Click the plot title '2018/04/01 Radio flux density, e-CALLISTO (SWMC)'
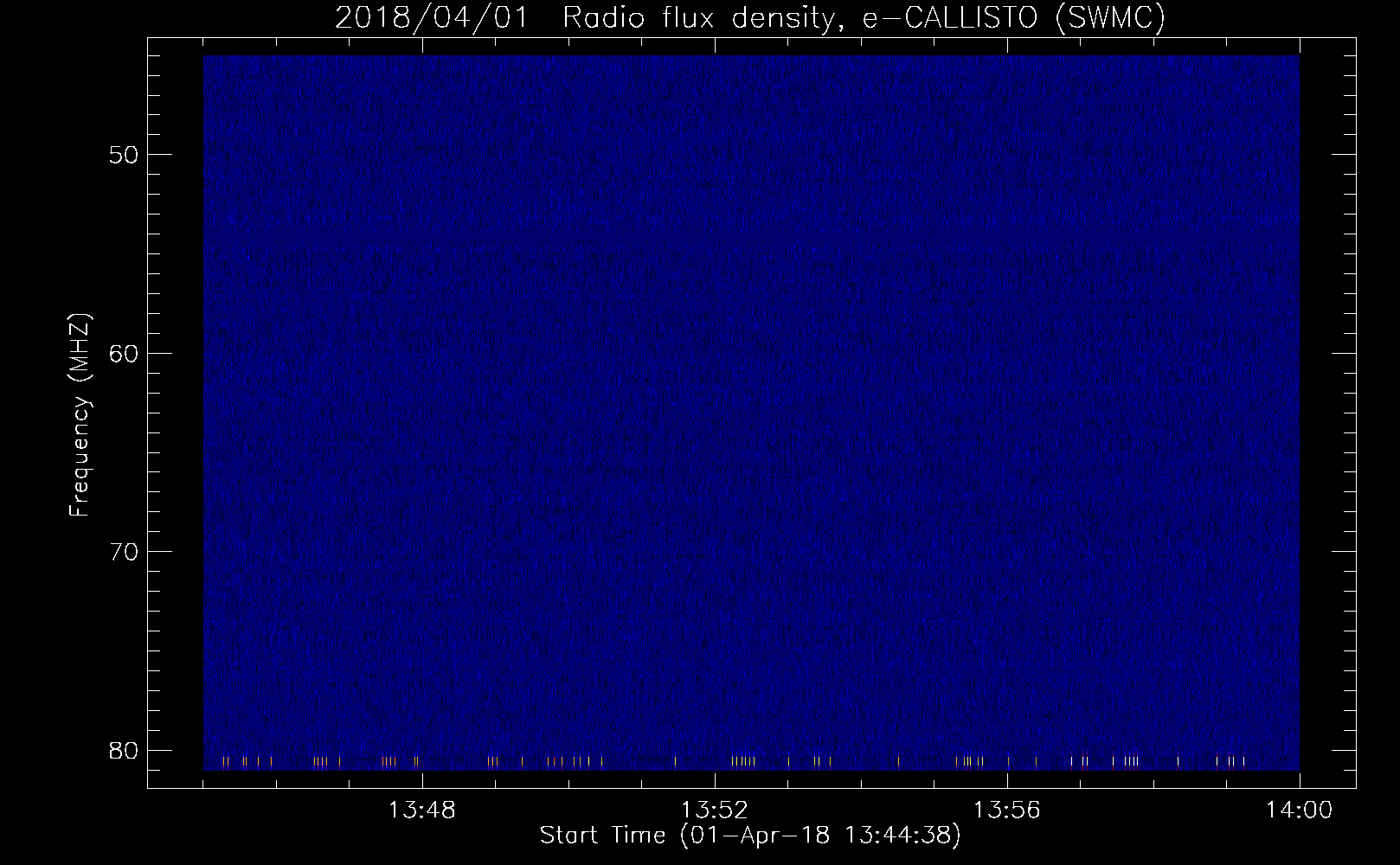The height and width of the screenshot is (865, 1400). 750,17
